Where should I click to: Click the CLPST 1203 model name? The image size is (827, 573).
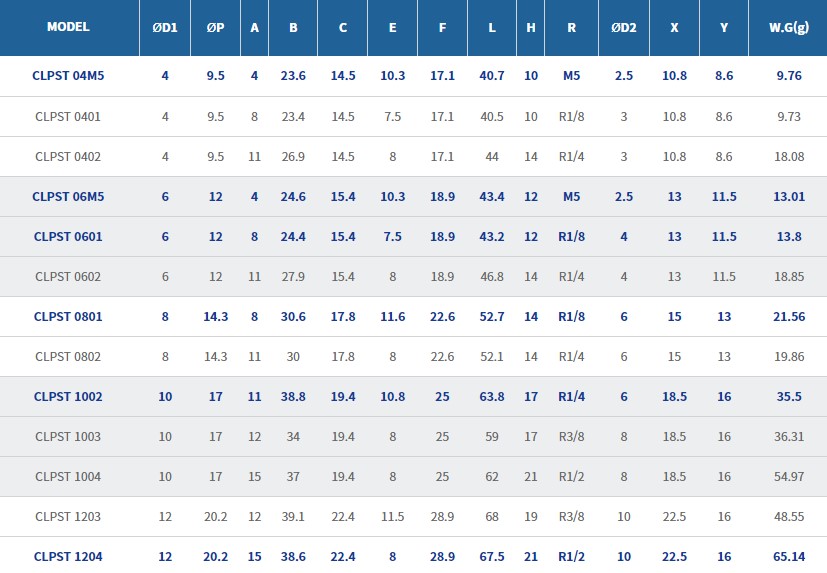[68, 516]
